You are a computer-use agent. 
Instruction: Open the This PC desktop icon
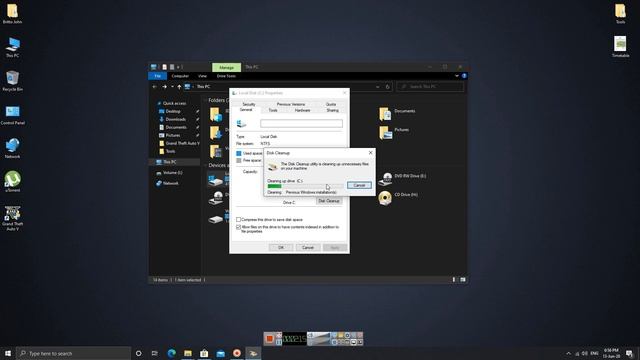(x=12, y=47)
